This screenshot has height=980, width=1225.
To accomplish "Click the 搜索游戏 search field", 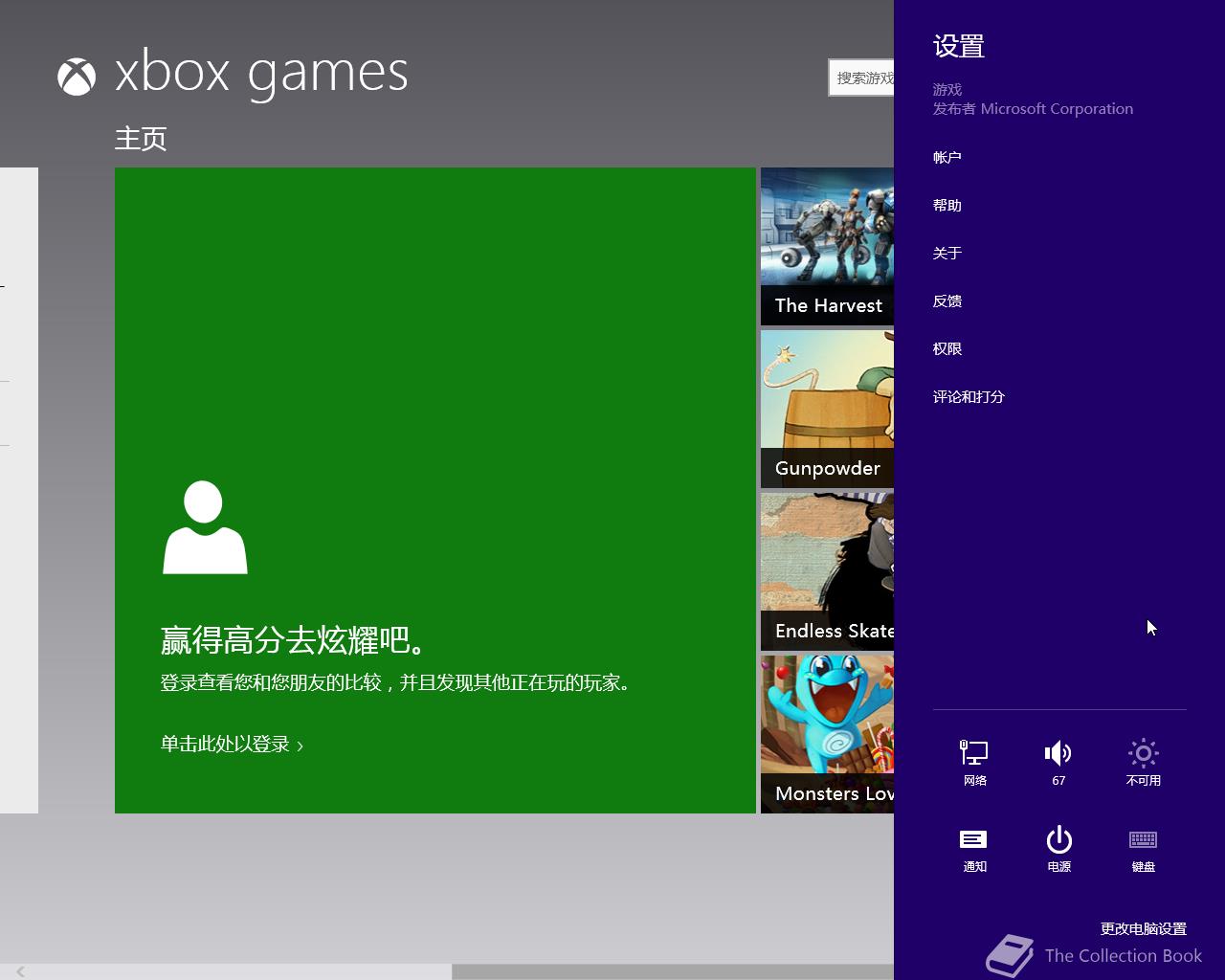I will click(861, 78).
